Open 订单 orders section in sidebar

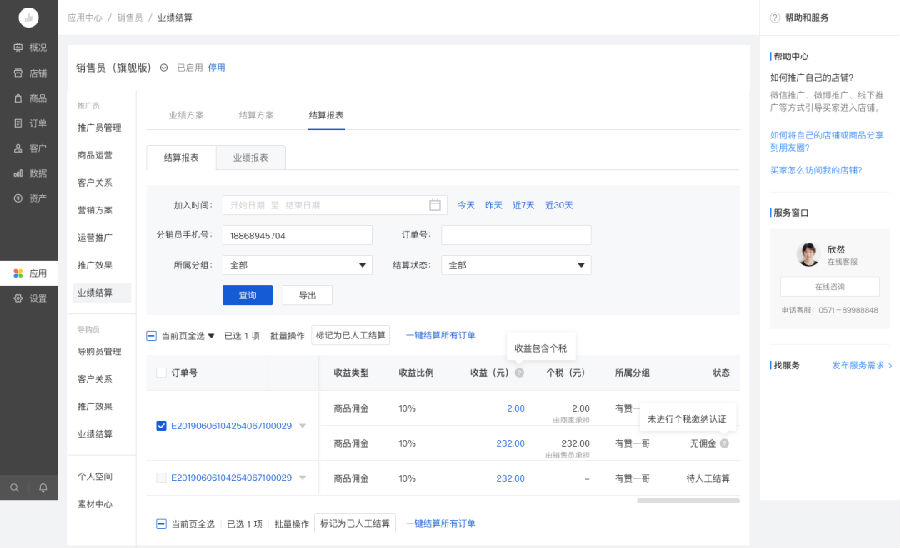click(x=29, y=123)
